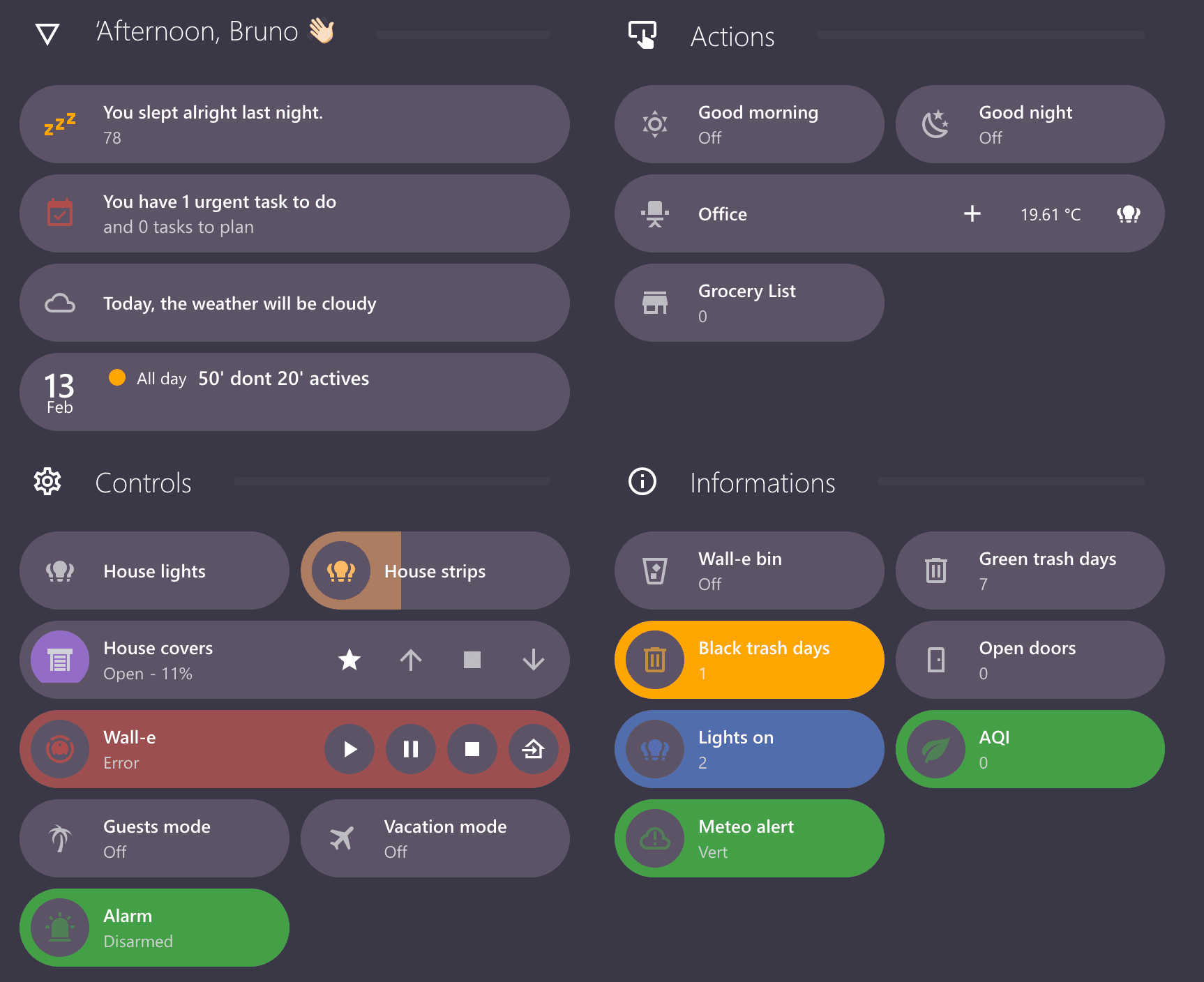Open the Informations section header
This screenshot has width=1204, height=982.
tap(762, 482)
